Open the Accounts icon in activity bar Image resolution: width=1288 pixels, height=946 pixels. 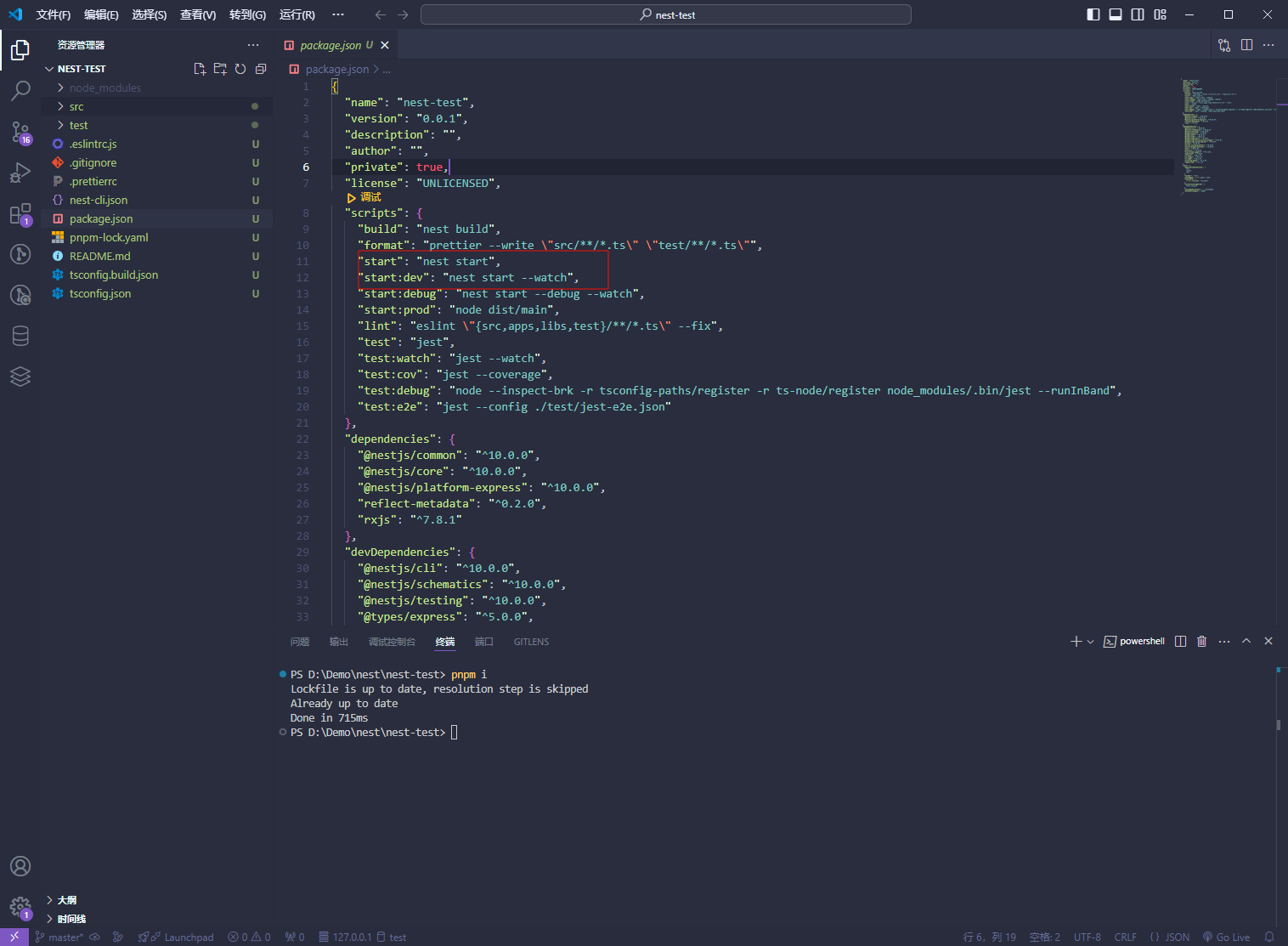tap(20, 866)
